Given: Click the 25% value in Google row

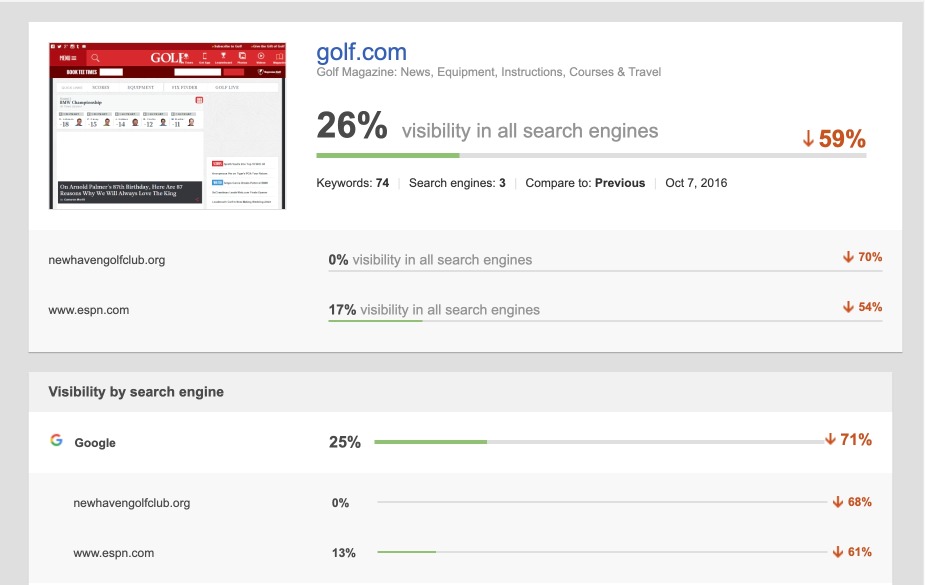Looking at the screenshot, I should pos(345,442).
